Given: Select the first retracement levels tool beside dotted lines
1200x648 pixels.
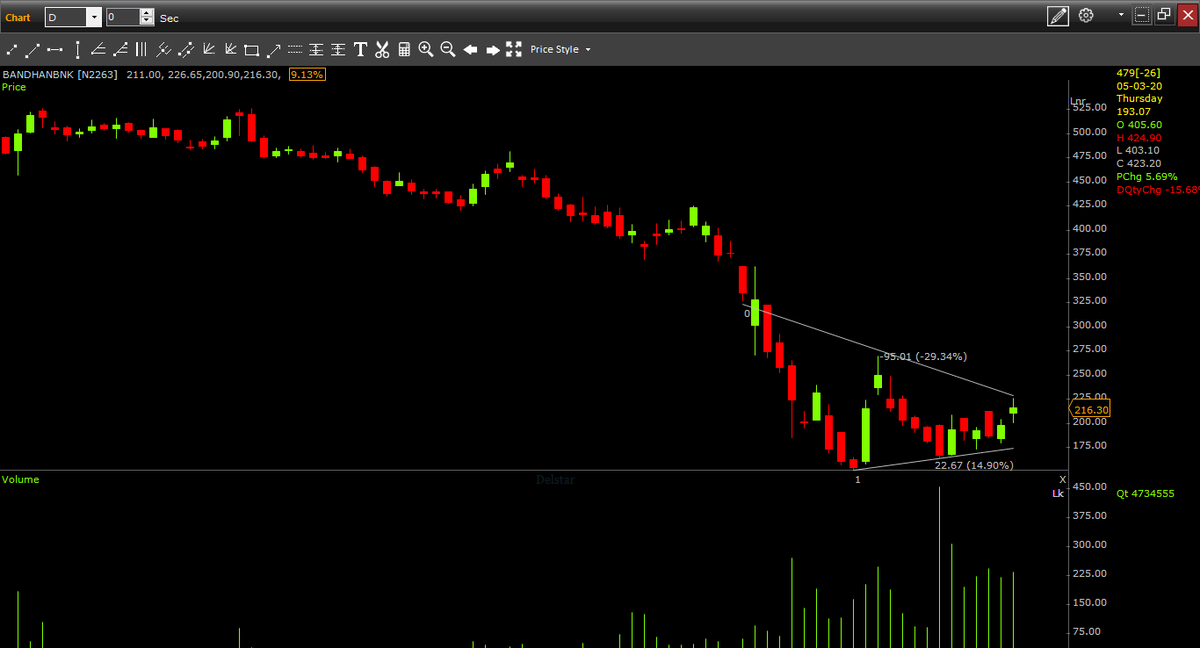Looking at the screenshot, I should pos(316,49).
